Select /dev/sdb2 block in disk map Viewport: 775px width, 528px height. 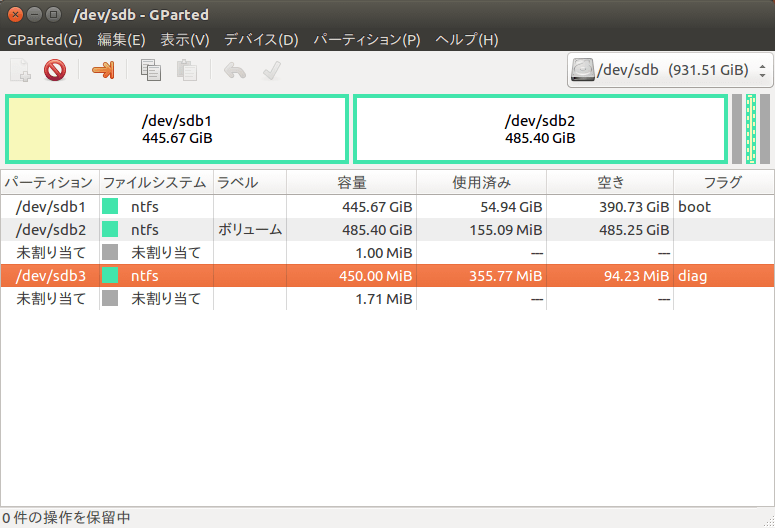[540, 129]
